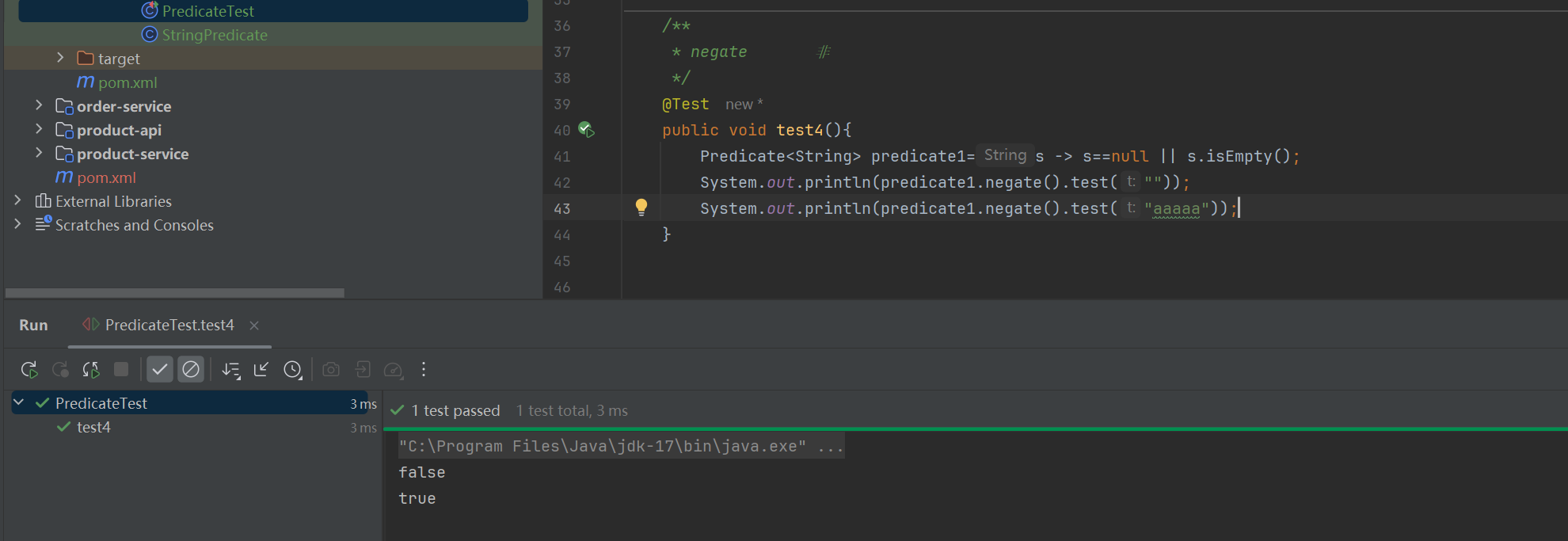Toggle auto-test rerun icon
1568x541 pixels.
91,369
